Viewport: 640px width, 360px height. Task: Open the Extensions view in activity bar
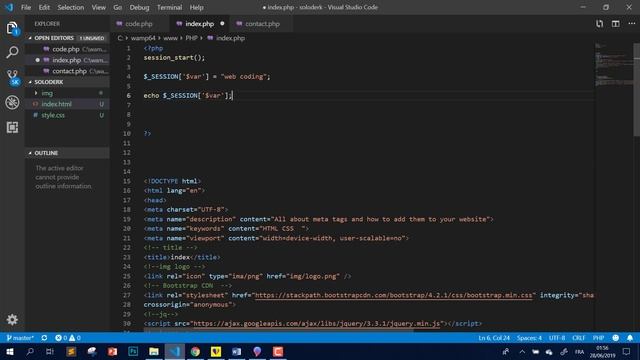[12, 127]
